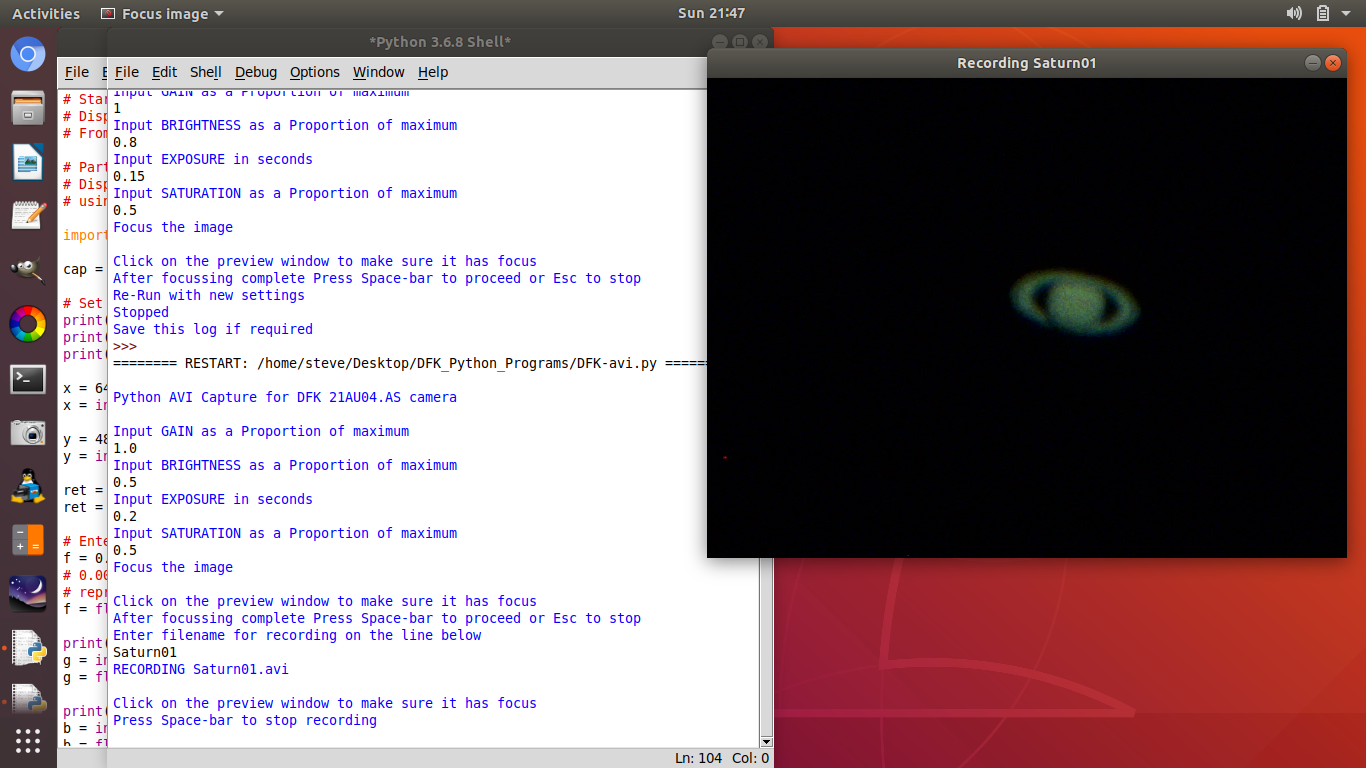Click the '1.0' gain value line
Image resolution: width=1366 pixels, height=768 pixels.
(x=125, y=448)
